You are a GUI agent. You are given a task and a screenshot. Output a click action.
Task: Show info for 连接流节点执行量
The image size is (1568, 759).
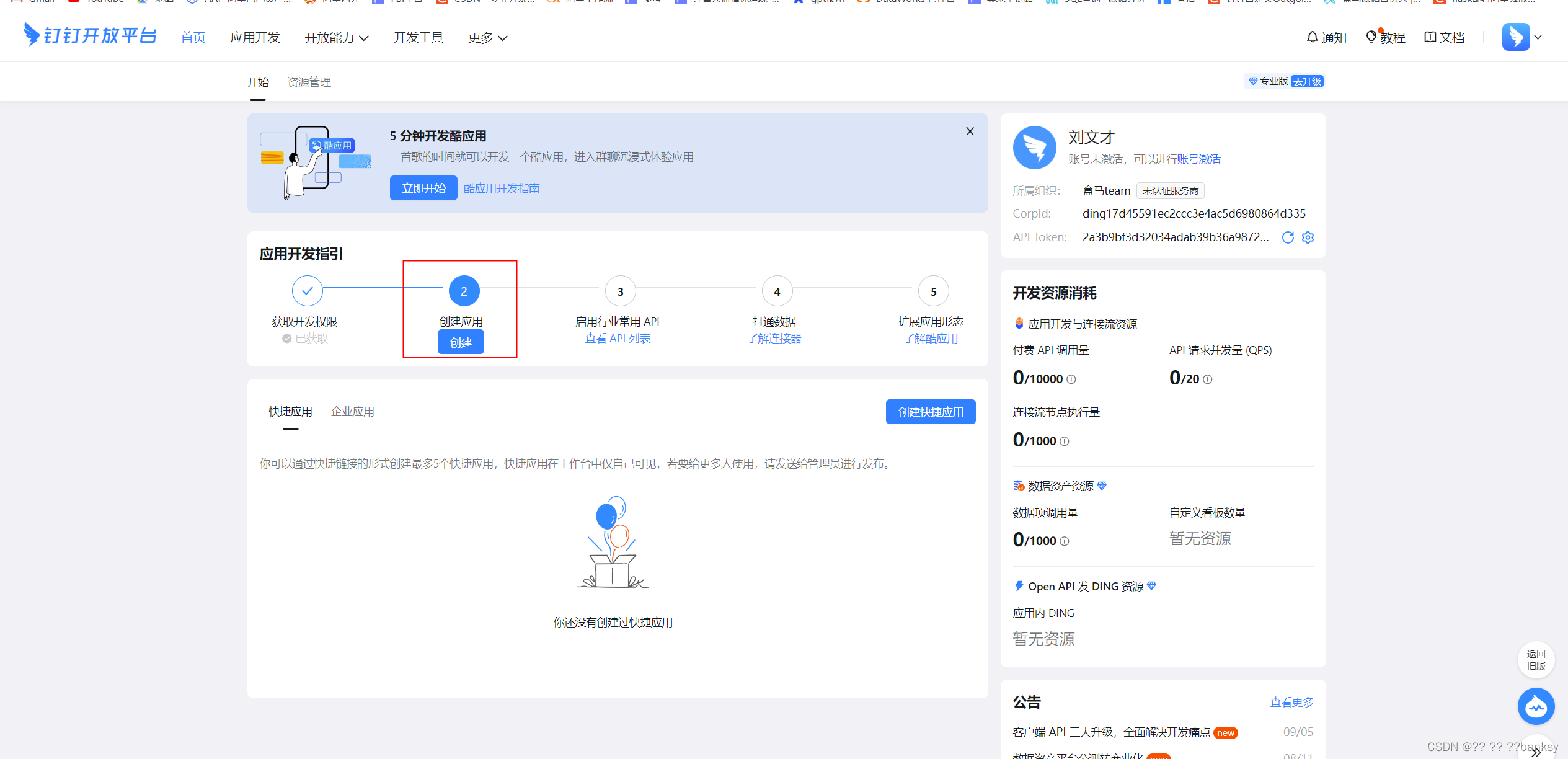click(1065, 442)
